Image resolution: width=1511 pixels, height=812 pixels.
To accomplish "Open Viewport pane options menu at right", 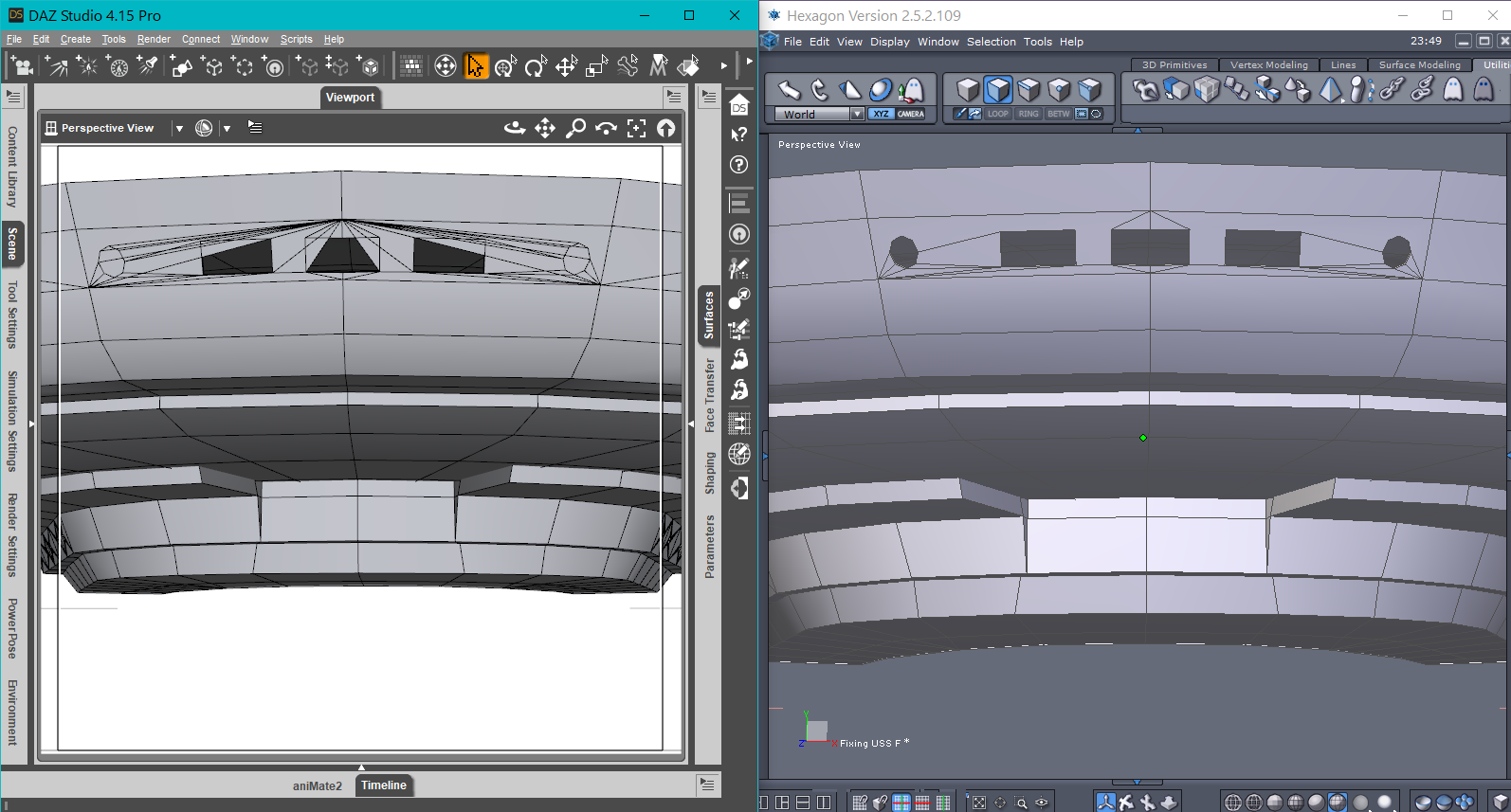I will (x=674, y=97).
